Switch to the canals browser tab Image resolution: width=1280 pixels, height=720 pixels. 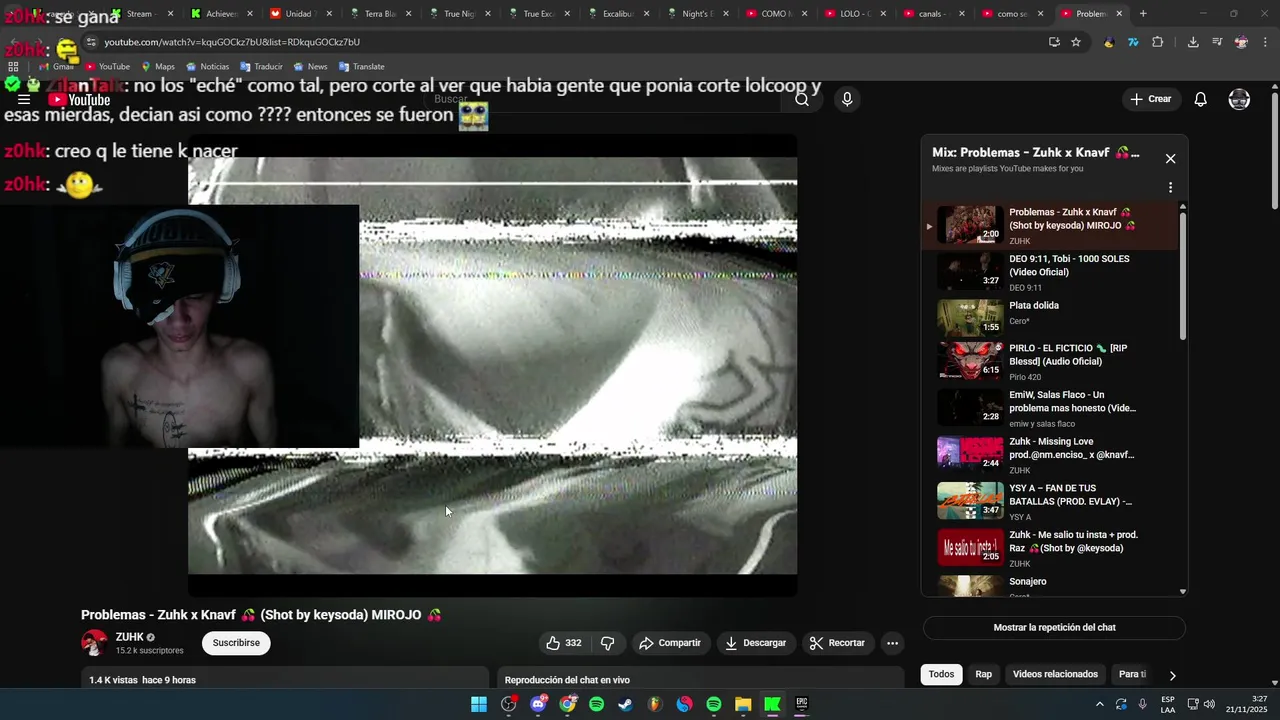[x=932, y=14]
